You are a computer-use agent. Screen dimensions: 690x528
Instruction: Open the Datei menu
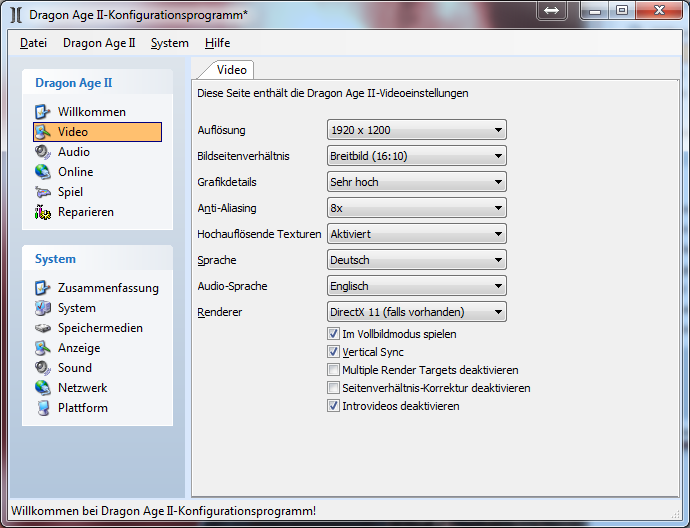pos(33,43)
